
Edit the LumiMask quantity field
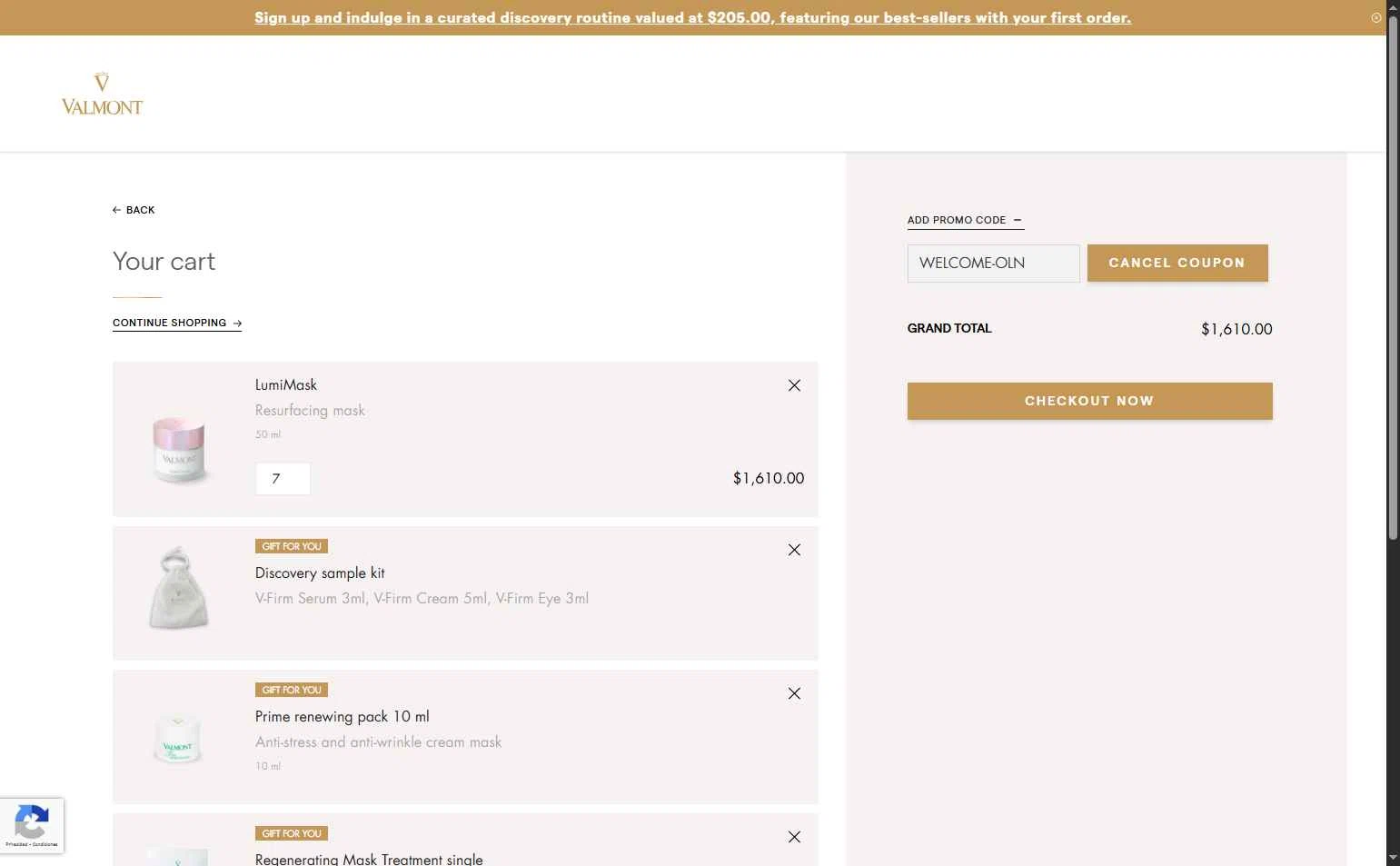point(283,479)
